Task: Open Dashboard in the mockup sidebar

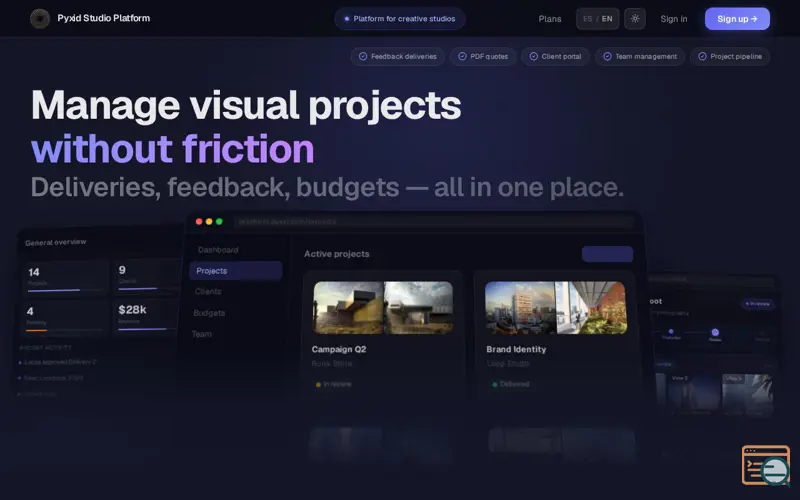Action: [218, 250]
